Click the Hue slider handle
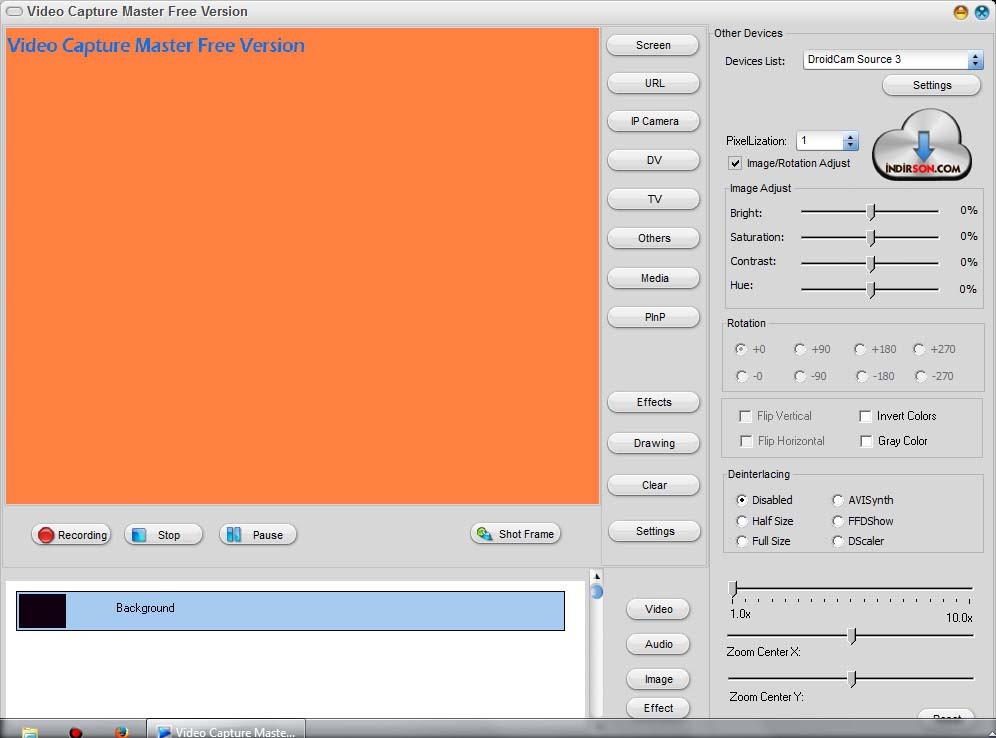Viewport: 996px width, 738px height. point(872,290)
